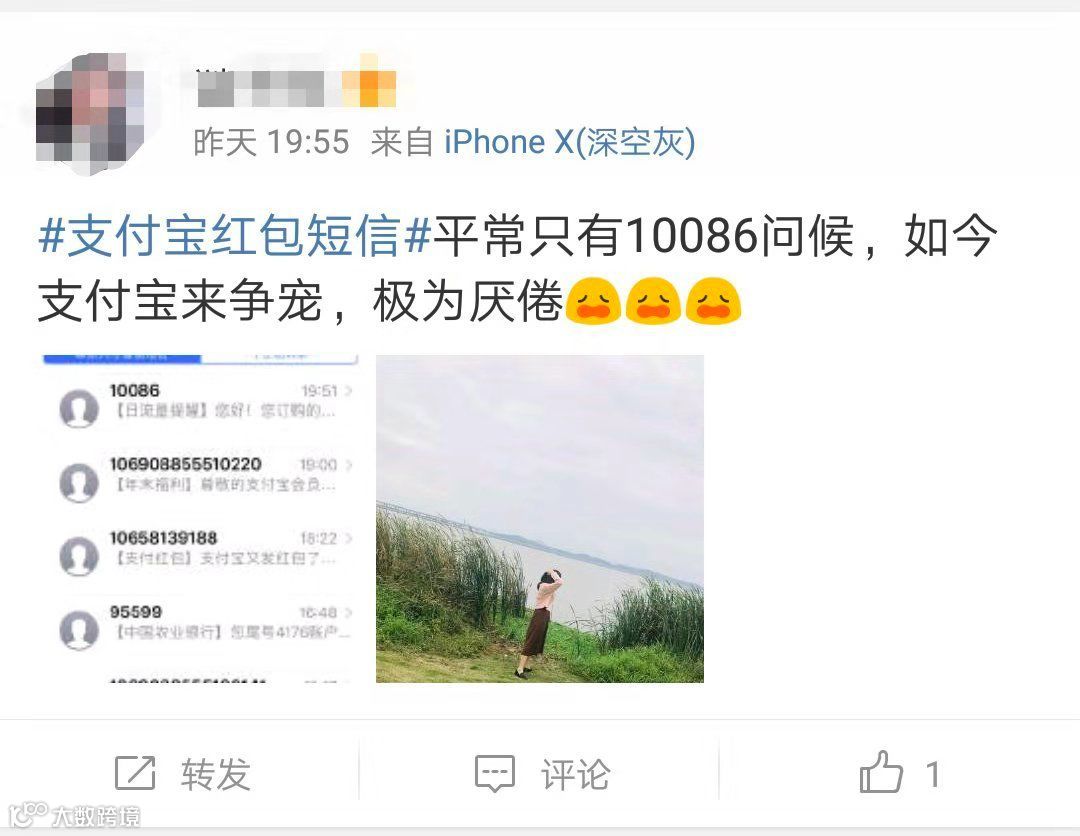Tap the 评论 button label
The height and width of the screenshot is (836, 1080).
575,774
